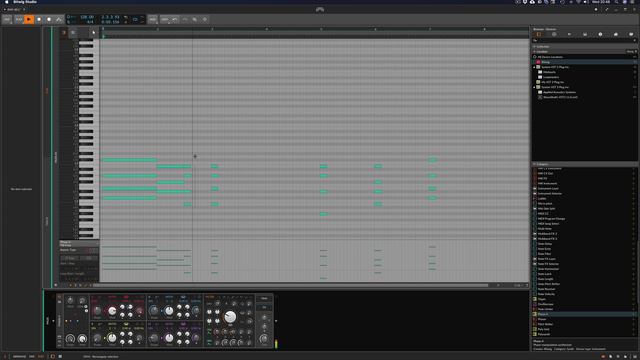
Task: Switch to the EDIT view tab
Action: [x=40, y=356]
